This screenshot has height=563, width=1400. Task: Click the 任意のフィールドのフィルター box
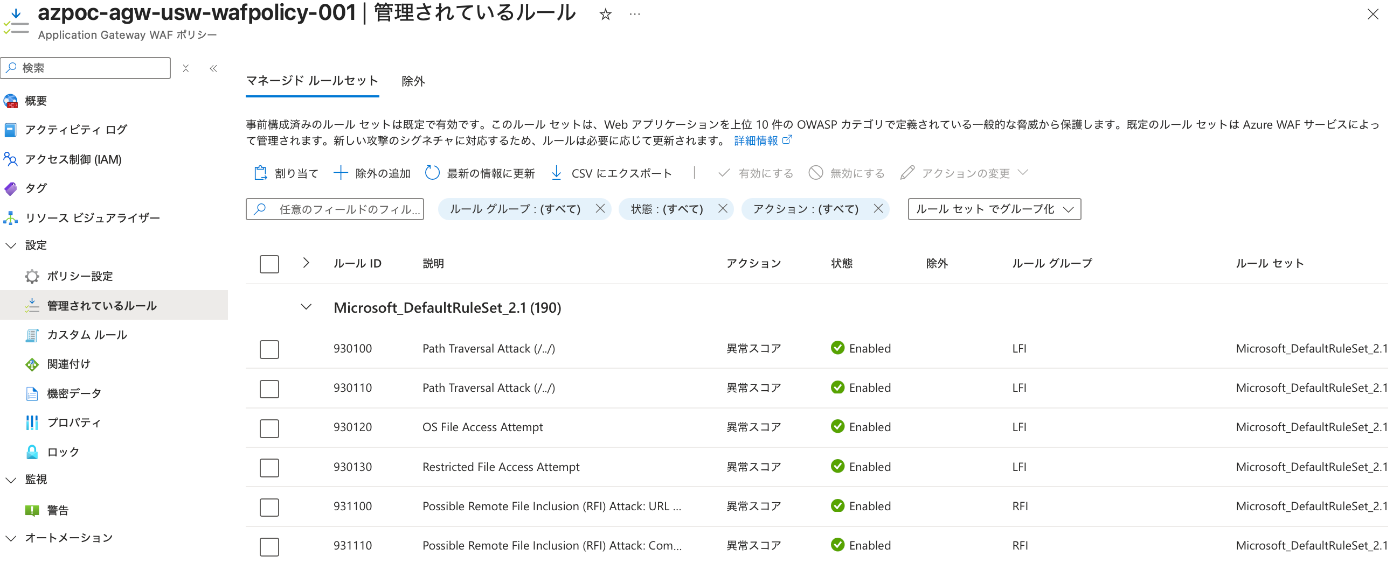pos(335,209)
